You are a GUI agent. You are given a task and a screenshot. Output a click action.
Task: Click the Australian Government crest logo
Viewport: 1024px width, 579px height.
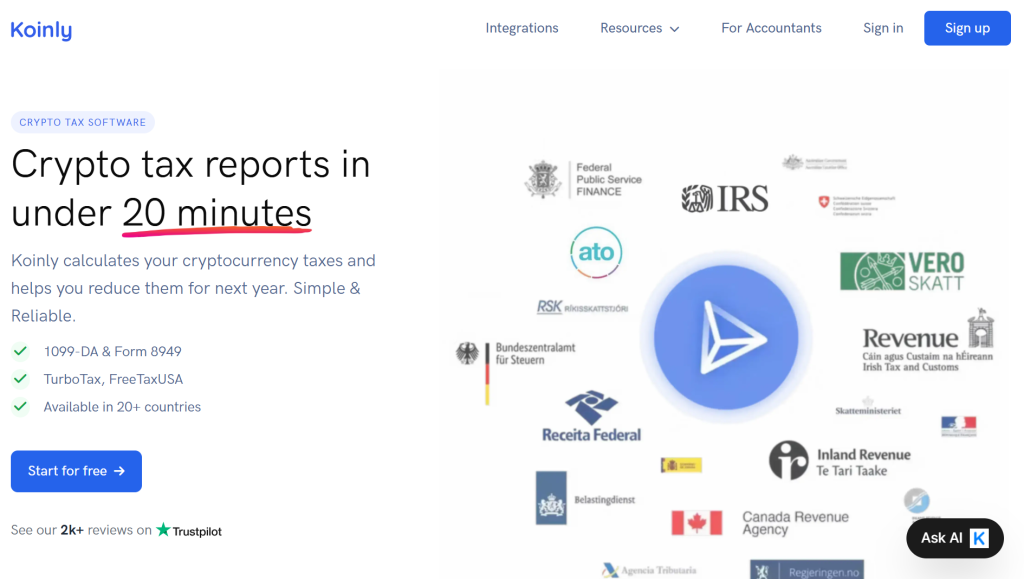tap(814, 163)
